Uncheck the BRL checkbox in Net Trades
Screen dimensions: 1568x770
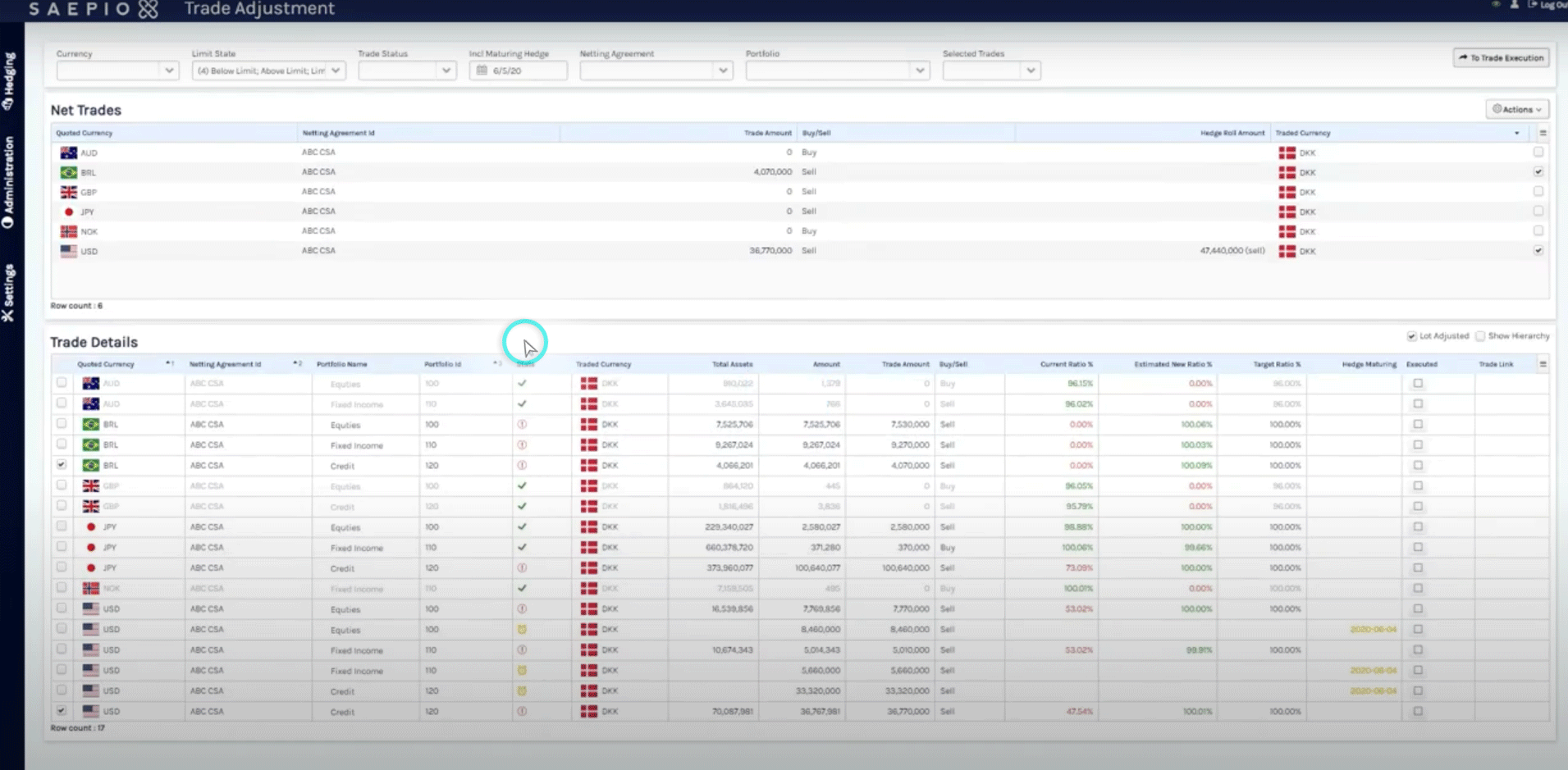coord(1538,171)
